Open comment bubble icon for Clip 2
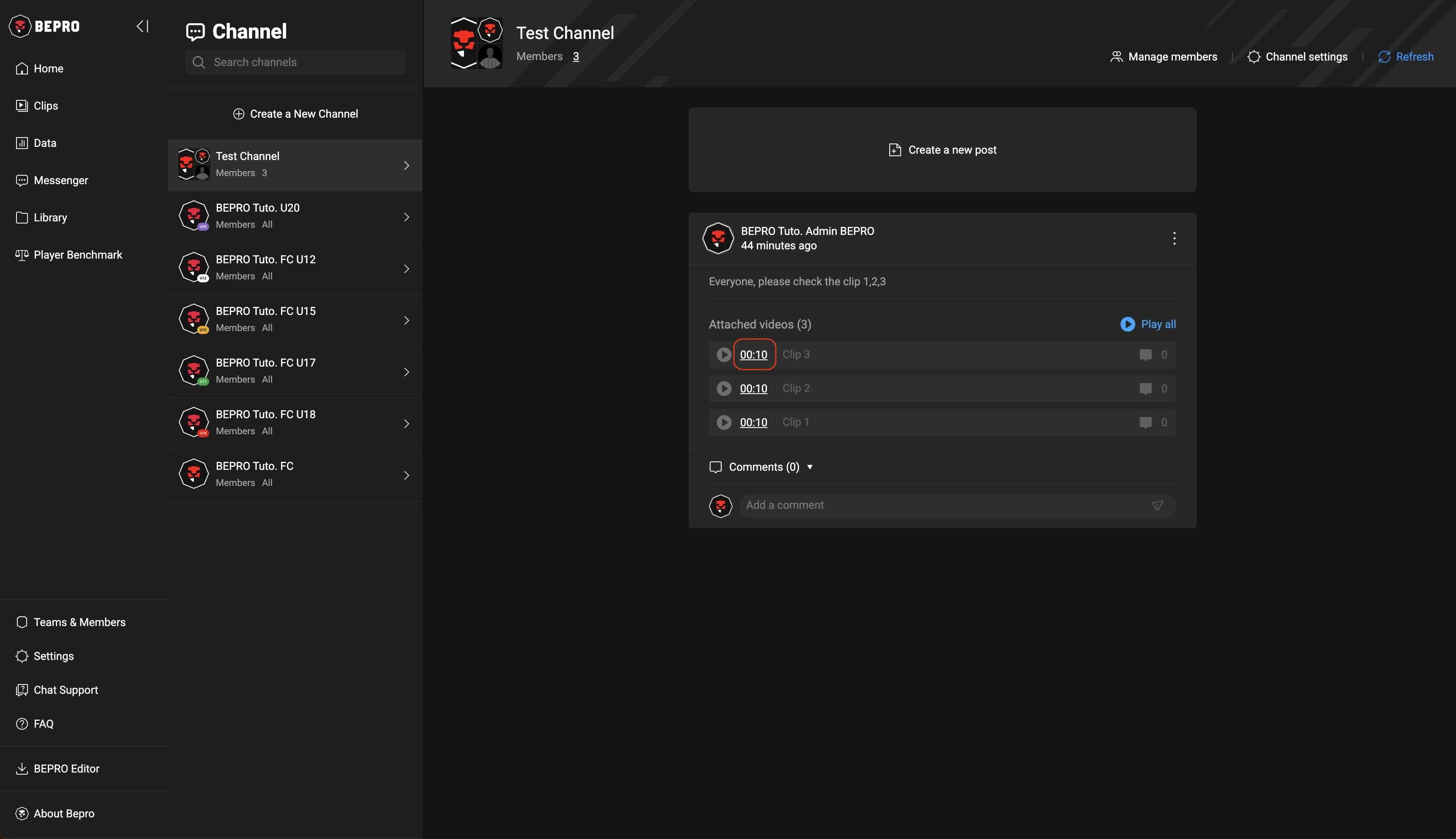The height and width of the screenshot is (839, 1456). (1145, 388)
